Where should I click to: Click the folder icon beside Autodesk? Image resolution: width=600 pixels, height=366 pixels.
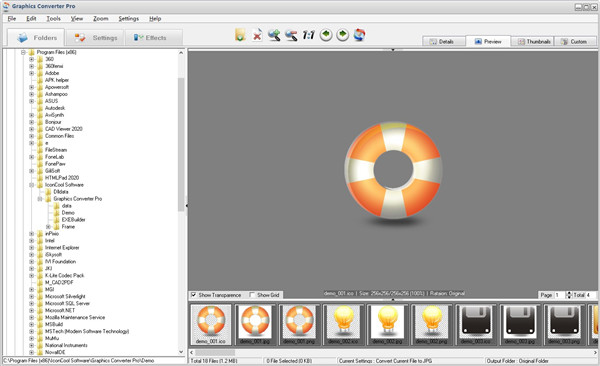(x=40, y=108)
